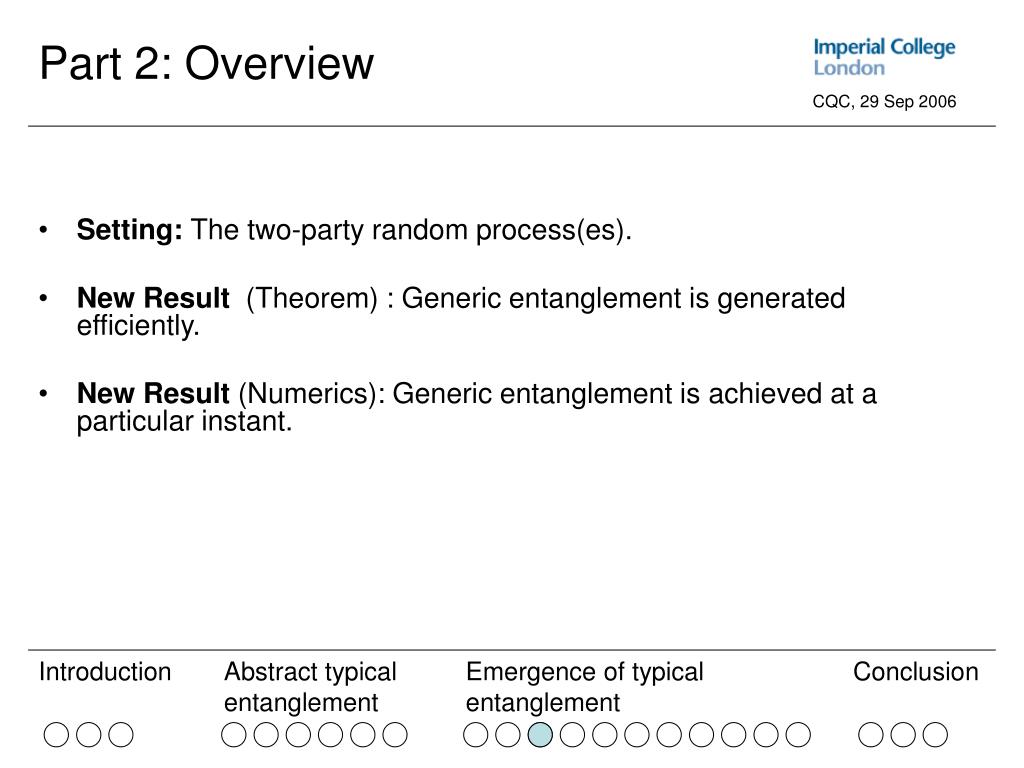Click the bold Setting: bullet text
The height and width of the screenshot is (768, 1024).
coord(129,230)
